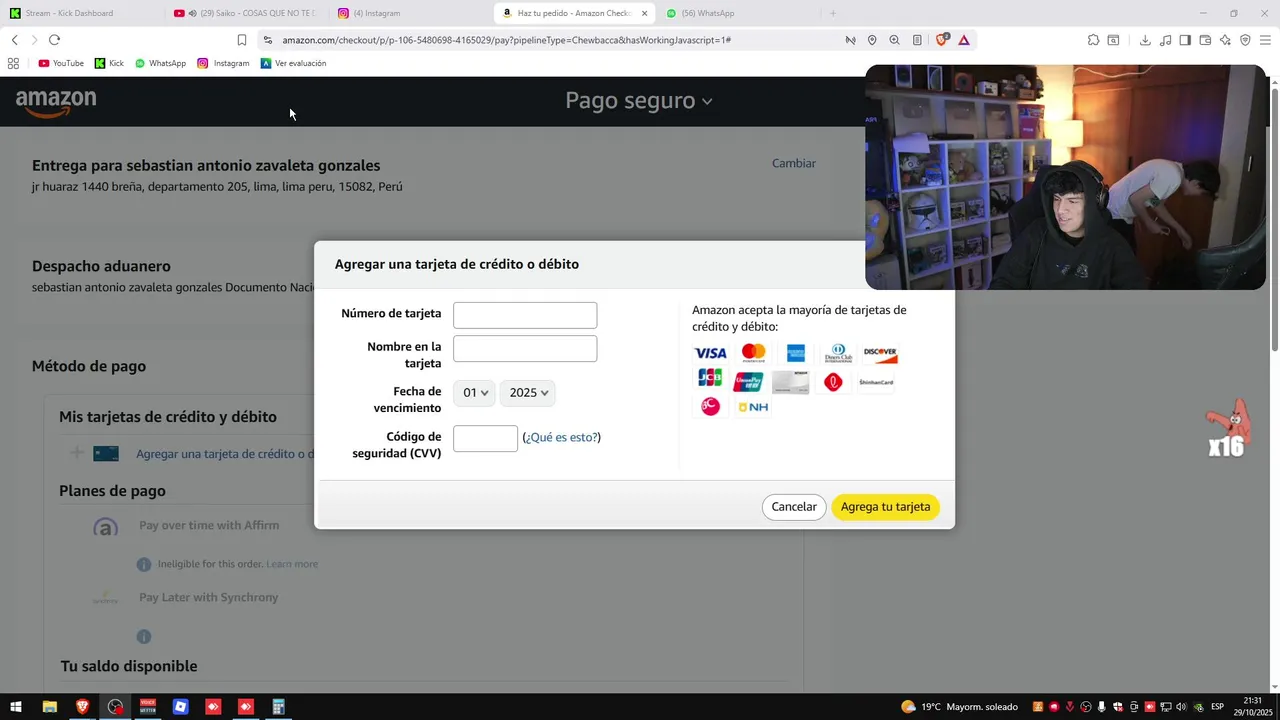Click the zoom magnifier icon in address bar
This screenshot has width=1280, height=720.
coord(894,40)
